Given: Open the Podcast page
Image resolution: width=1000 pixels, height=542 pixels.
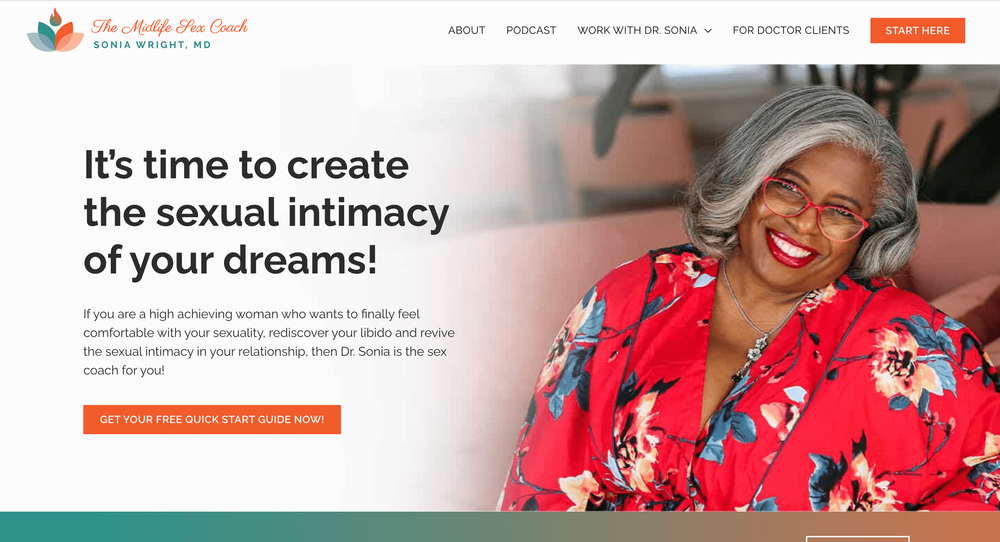Looking at the screenshot, I should click(531, 31).
